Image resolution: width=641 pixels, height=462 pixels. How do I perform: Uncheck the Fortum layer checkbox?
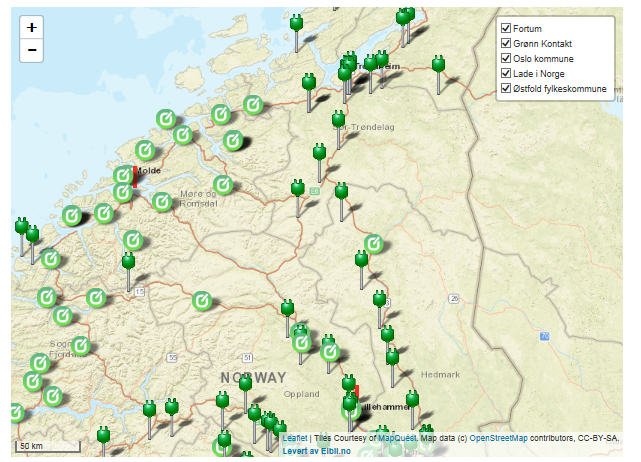pos(506,28)
